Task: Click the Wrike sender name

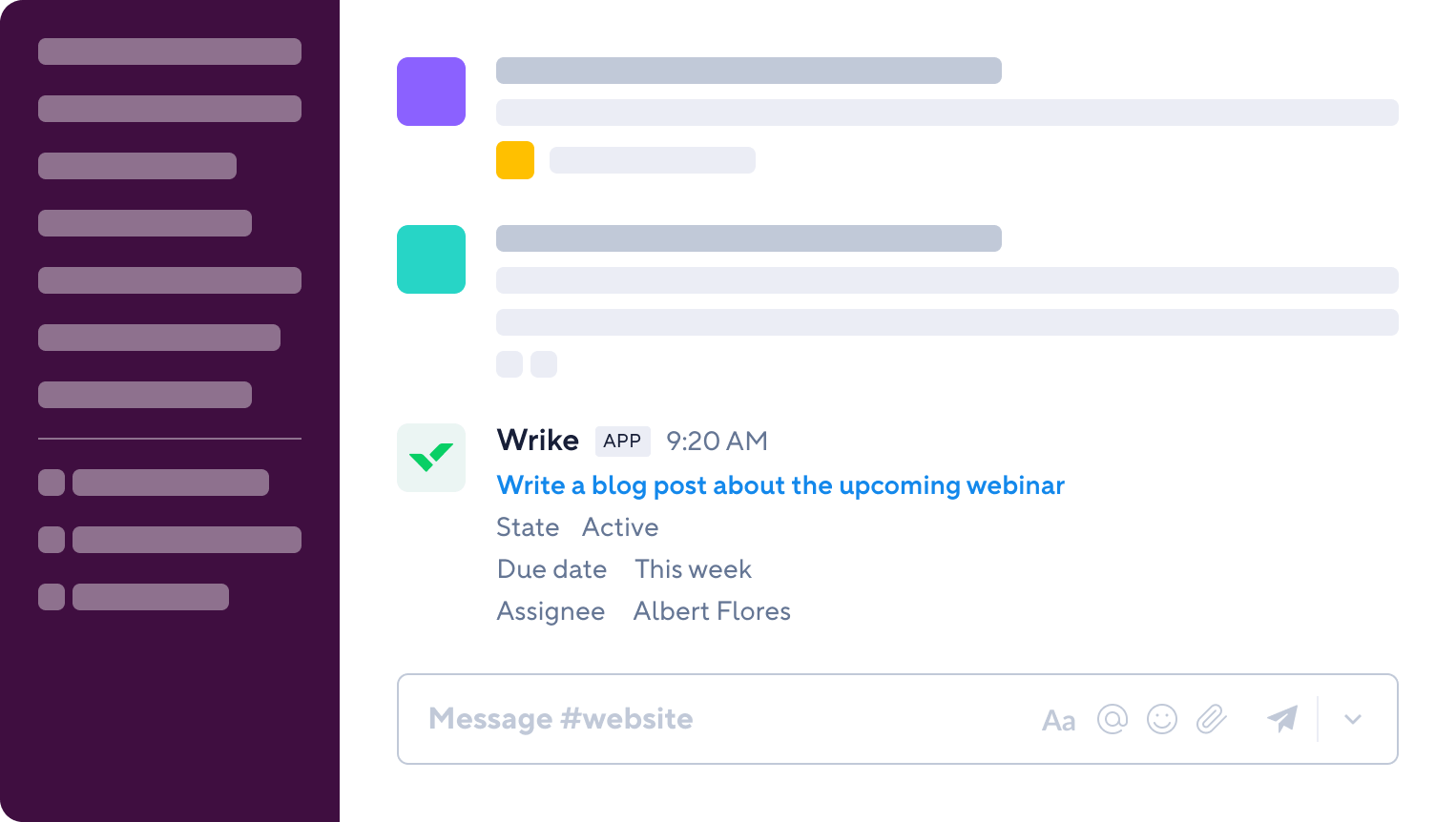Action: [x=538, y=441]
